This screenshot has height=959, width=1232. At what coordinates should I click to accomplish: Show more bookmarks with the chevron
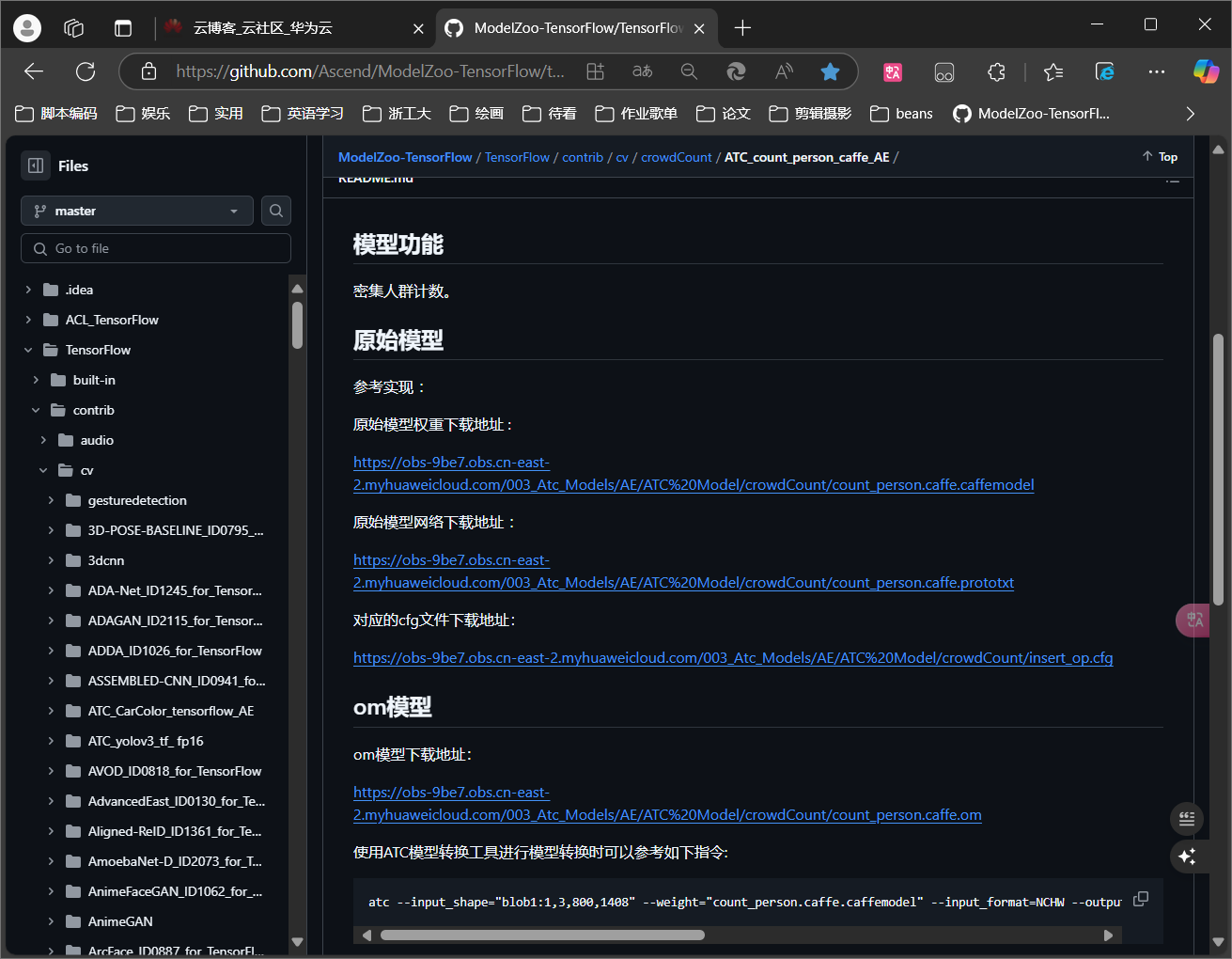(1191, 114)
